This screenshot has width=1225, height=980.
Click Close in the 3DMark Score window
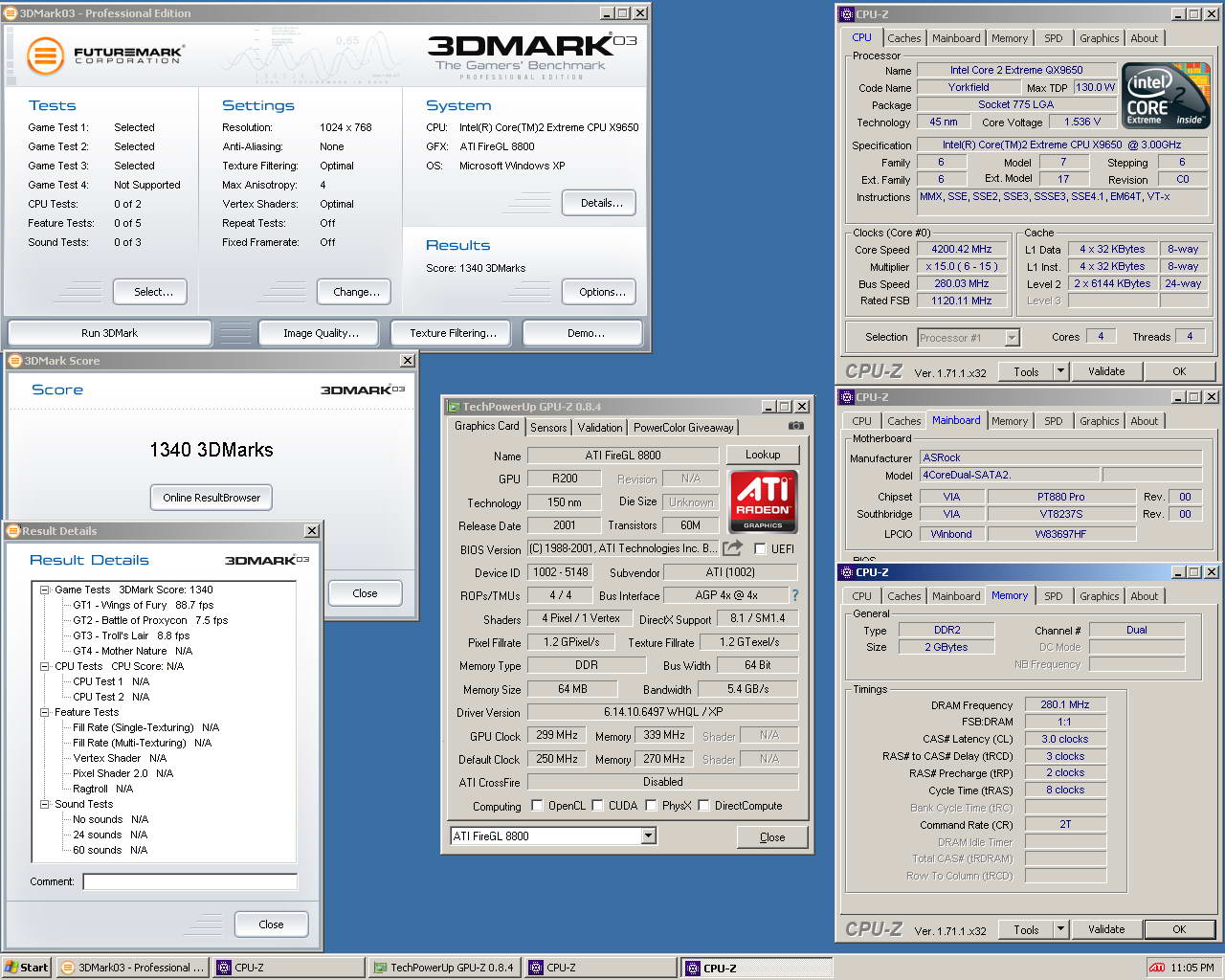click(365, 593)
